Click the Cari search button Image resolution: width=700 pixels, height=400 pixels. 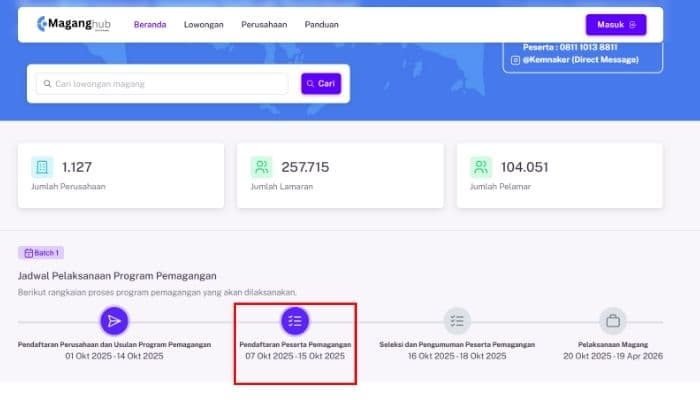point(321,83)
